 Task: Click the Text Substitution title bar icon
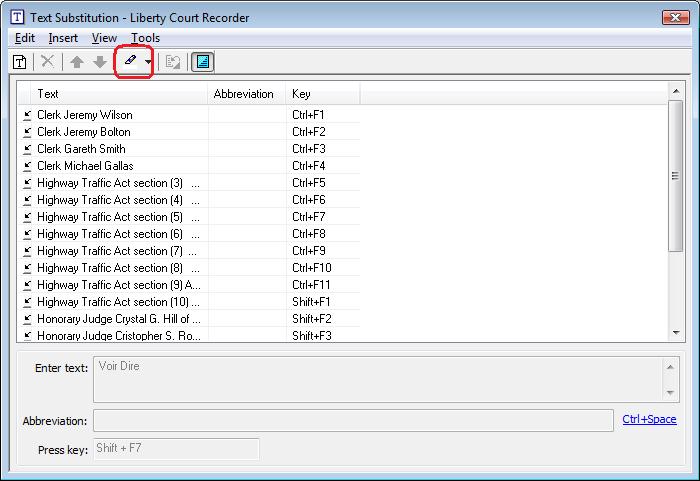point(17,17)
